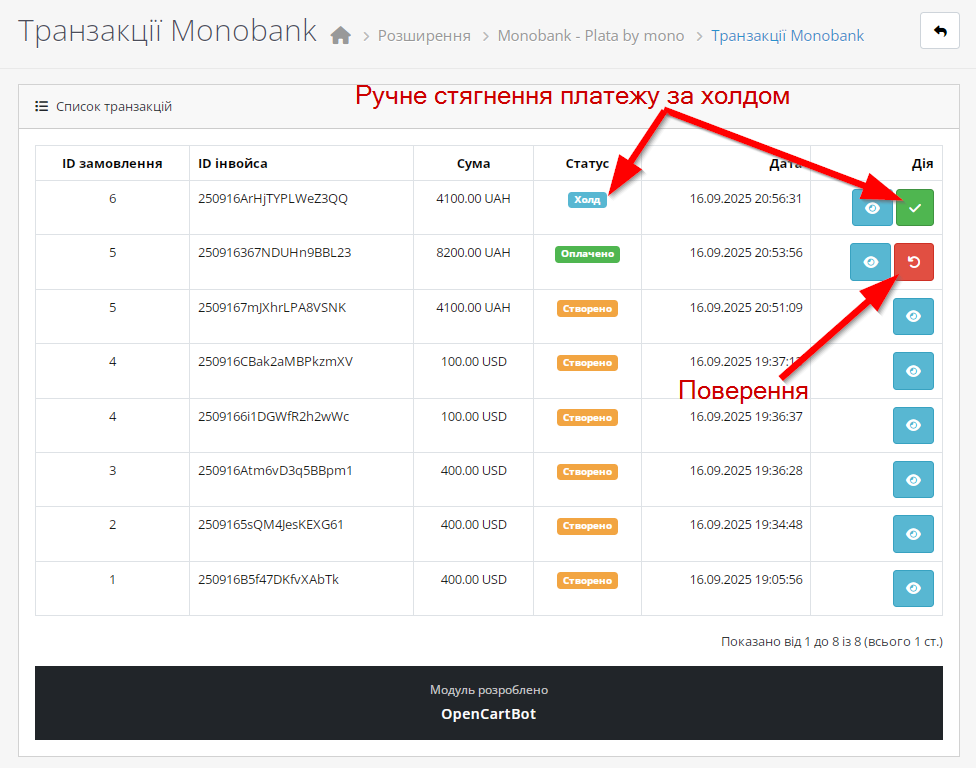
Task: Select invoice ID 2509165sQM4JesKEXG61
Action: (271, 525)
